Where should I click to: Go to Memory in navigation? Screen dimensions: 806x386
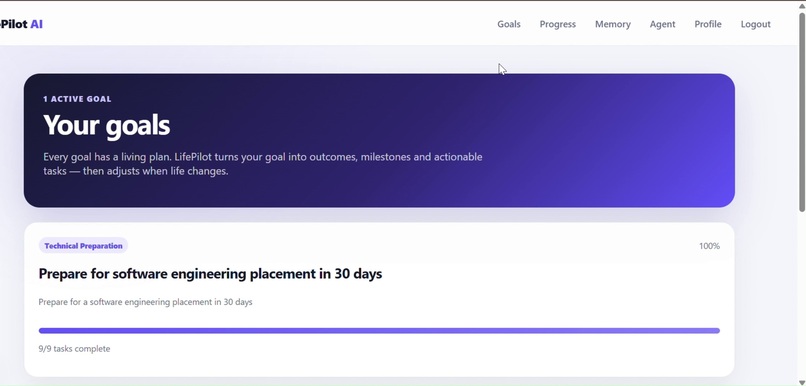coord(612,24)
